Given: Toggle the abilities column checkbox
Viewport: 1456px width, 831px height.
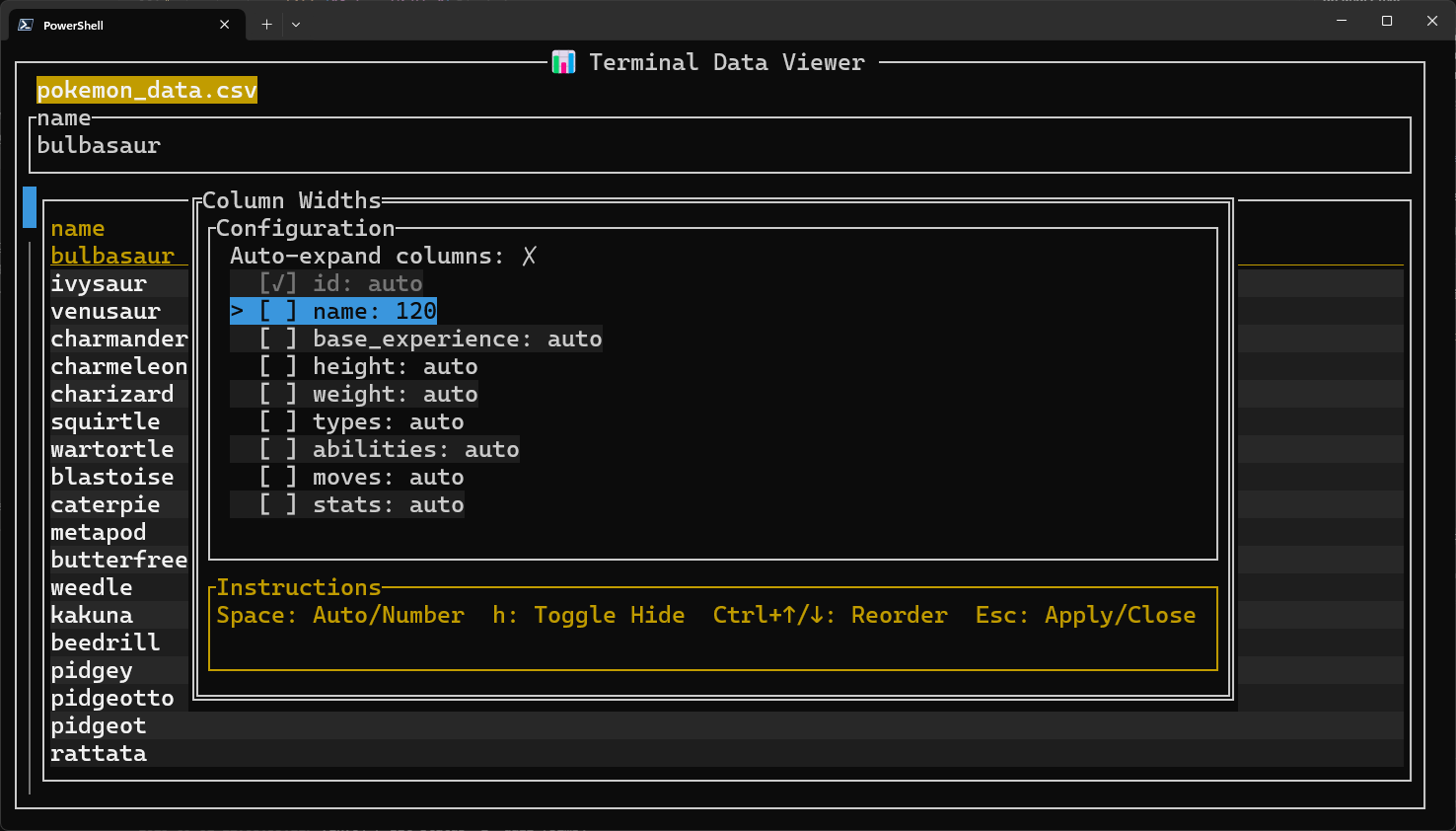Looking at the screenshot, I should [278, 450].
